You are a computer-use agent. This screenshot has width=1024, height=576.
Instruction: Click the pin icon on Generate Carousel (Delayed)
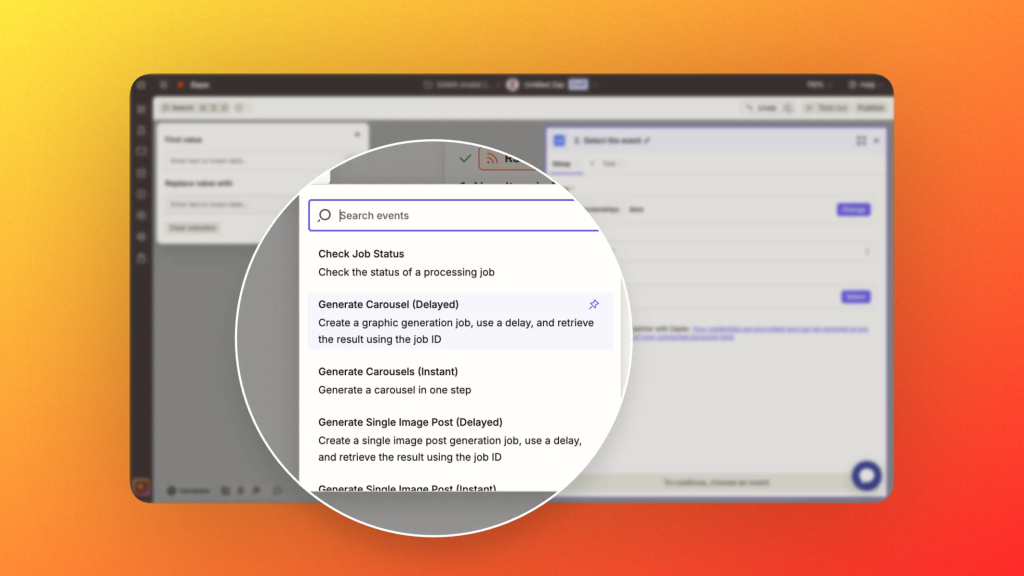(x=593, y=304)
